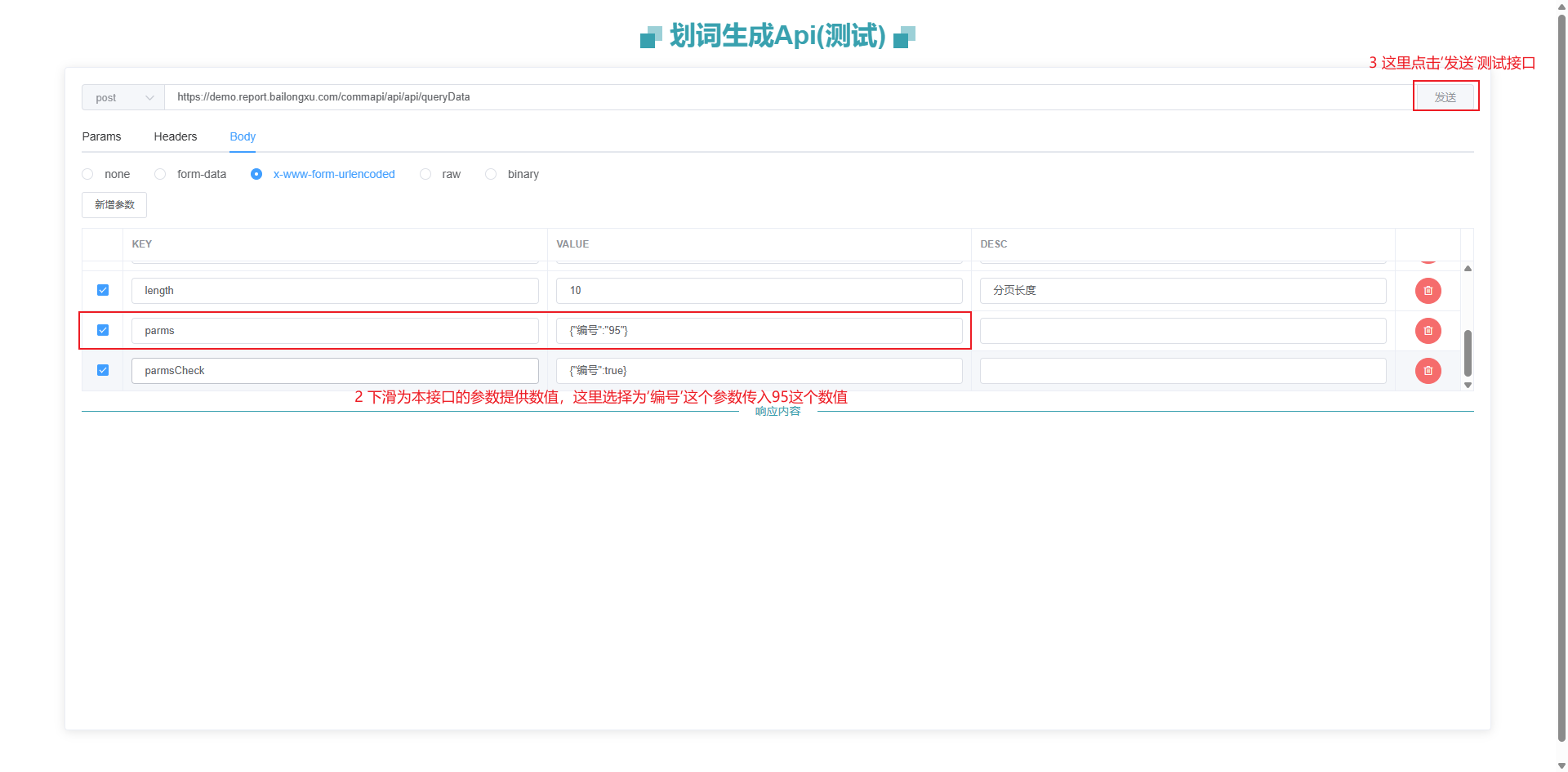The width and height of the screenshot is (1568, 772).
Task: Focus the request URL input field
Action: click(784, 97)
